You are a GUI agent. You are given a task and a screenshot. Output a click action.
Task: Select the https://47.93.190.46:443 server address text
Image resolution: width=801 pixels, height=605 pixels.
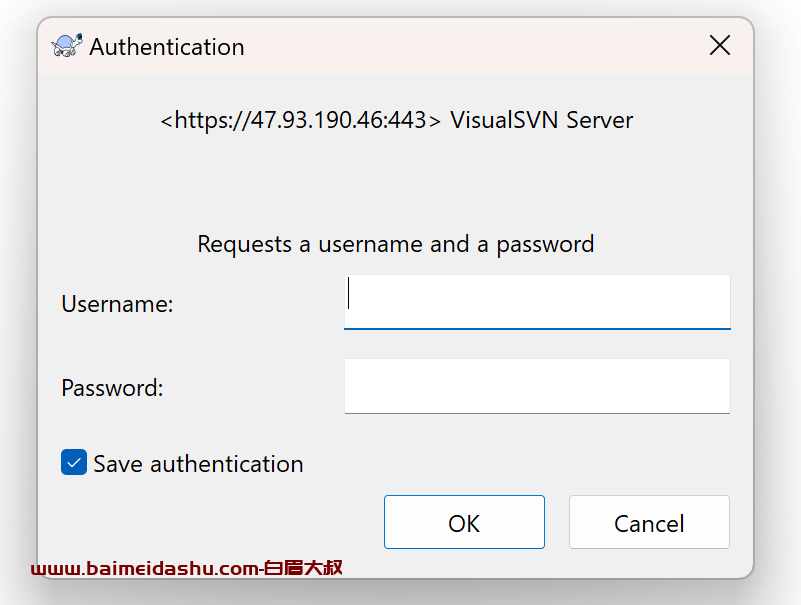tap(300, 121)
